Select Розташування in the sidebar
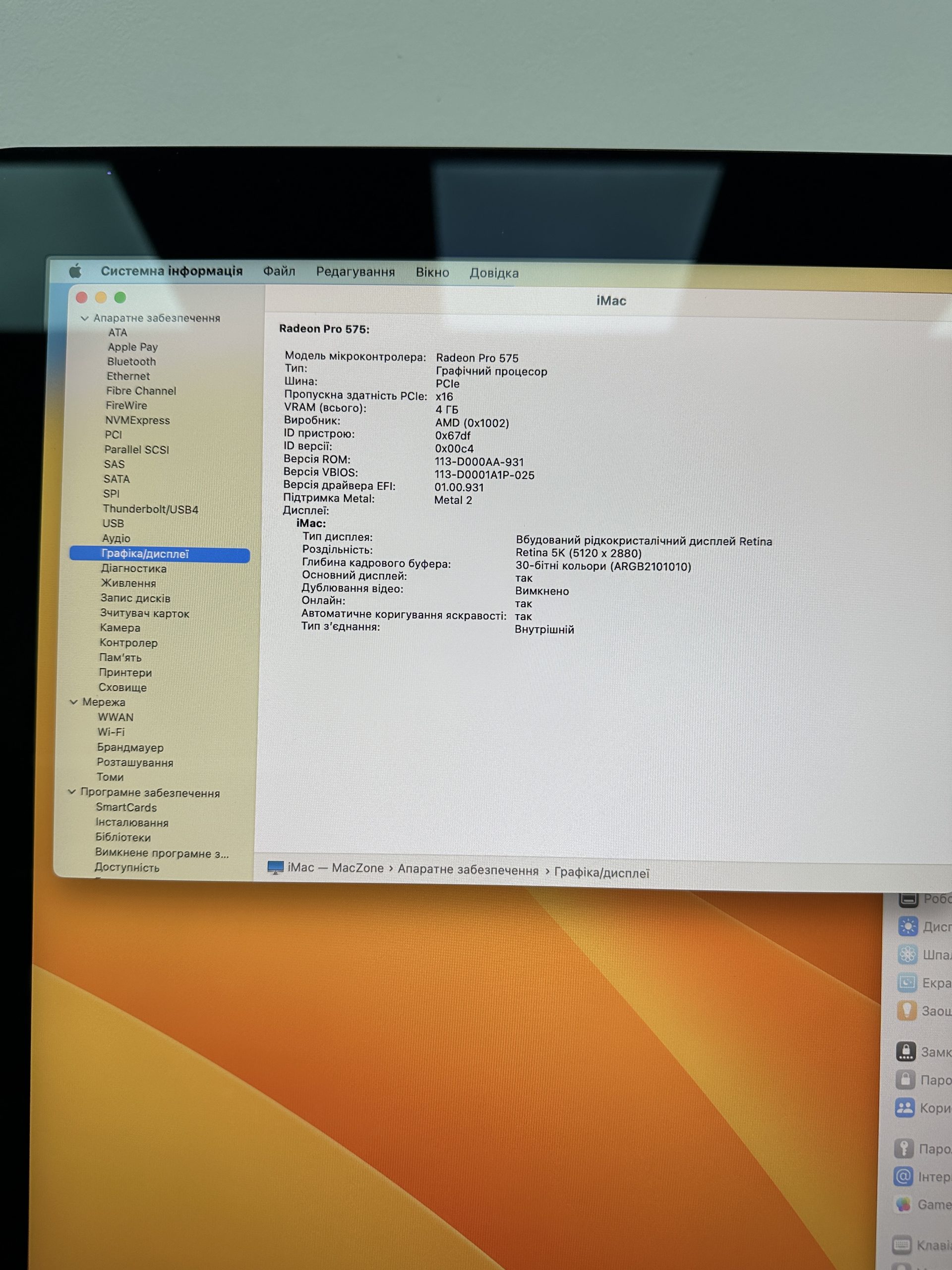Screen dimensions: 952x1270 click(x=135, y=762)
